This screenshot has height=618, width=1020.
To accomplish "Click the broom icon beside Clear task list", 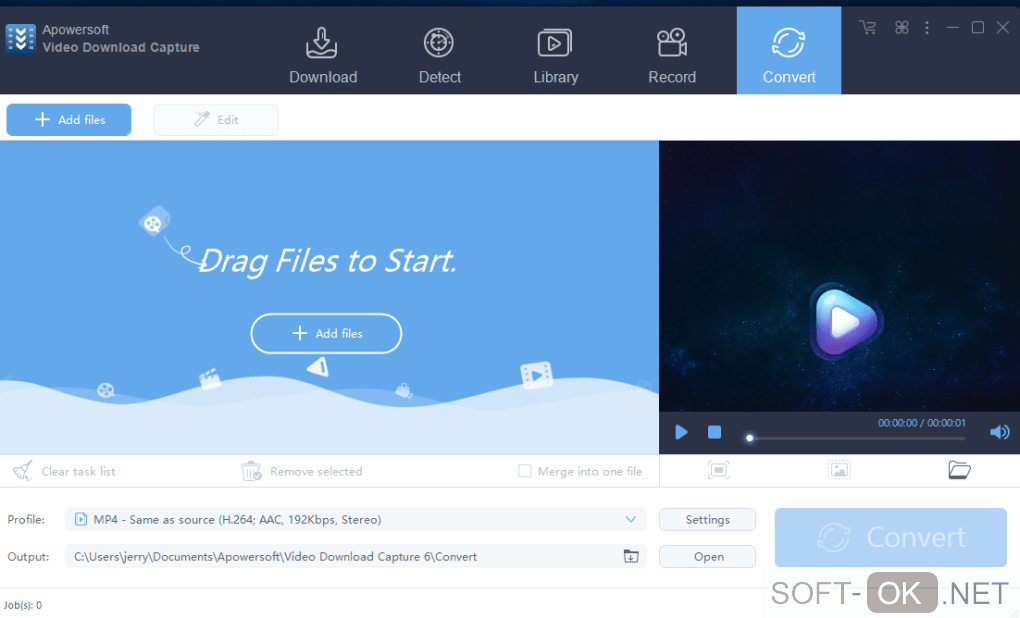I will coord(23,471).
